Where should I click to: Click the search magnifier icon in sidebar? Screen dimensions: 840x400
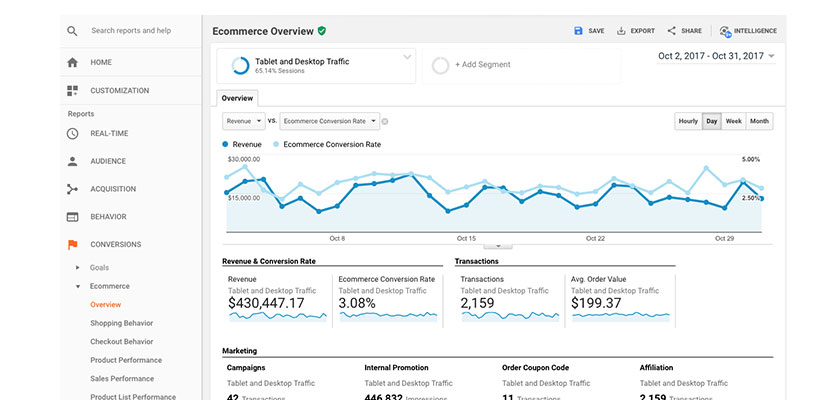72,31
